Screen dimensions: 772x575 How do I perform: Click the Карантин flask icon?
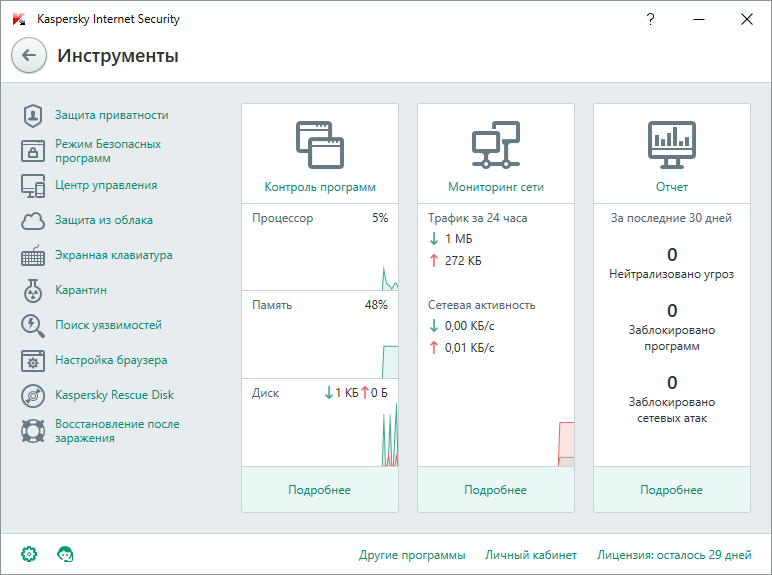click(x=33, y=290)
